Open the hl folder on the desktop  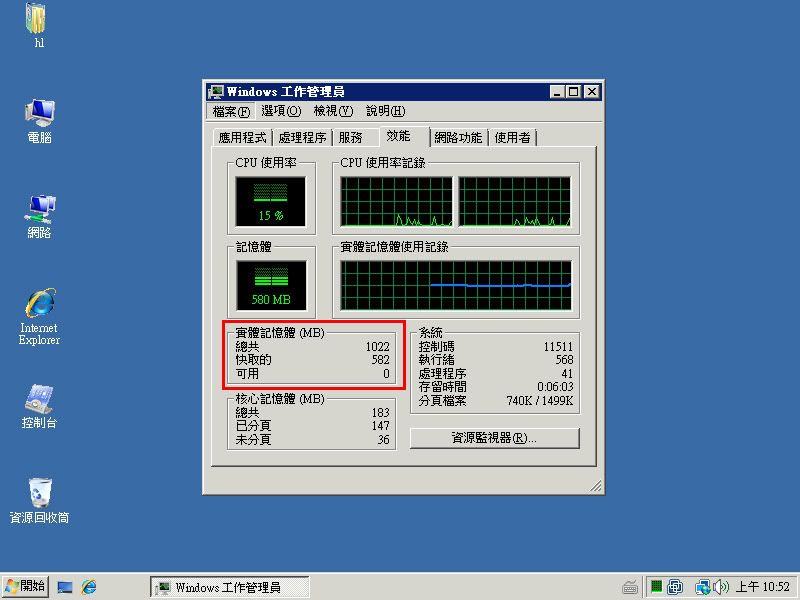point(36,26)
